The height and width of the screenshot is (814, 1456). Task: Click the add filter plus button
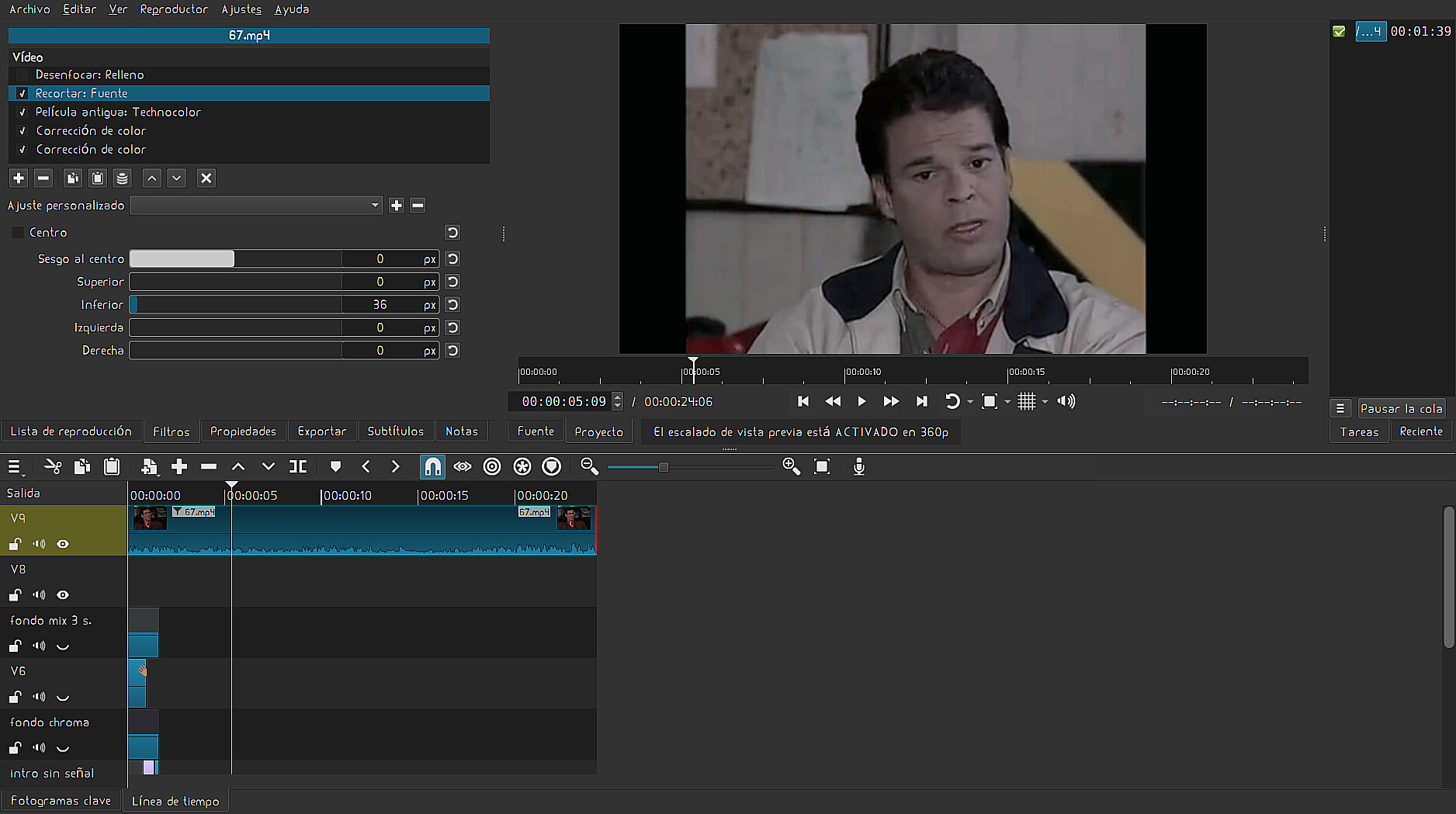(19, 178)
